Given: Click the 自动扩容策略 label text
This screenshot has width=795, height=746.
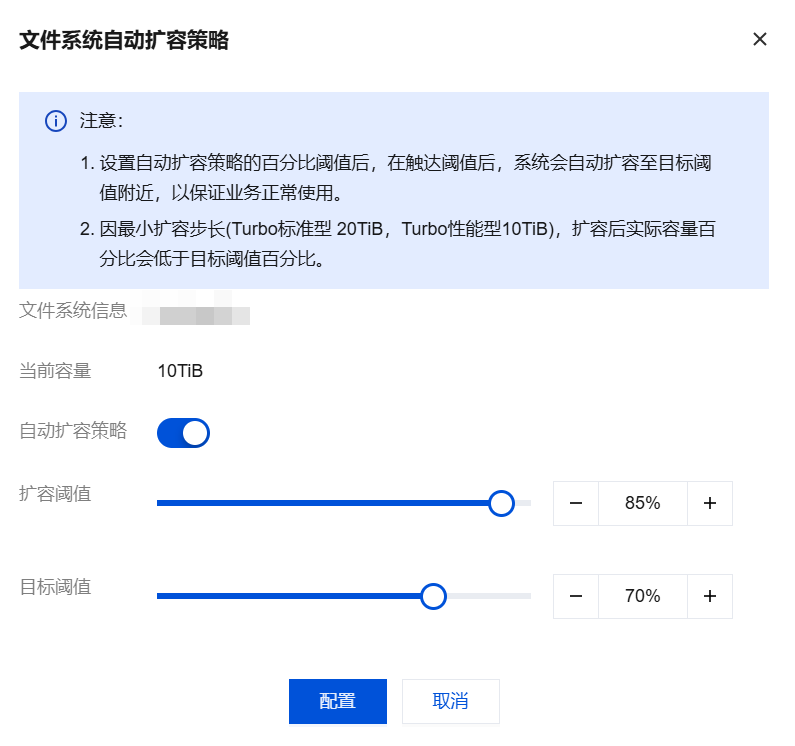Looking at the screenshot, I should [73, 431].
